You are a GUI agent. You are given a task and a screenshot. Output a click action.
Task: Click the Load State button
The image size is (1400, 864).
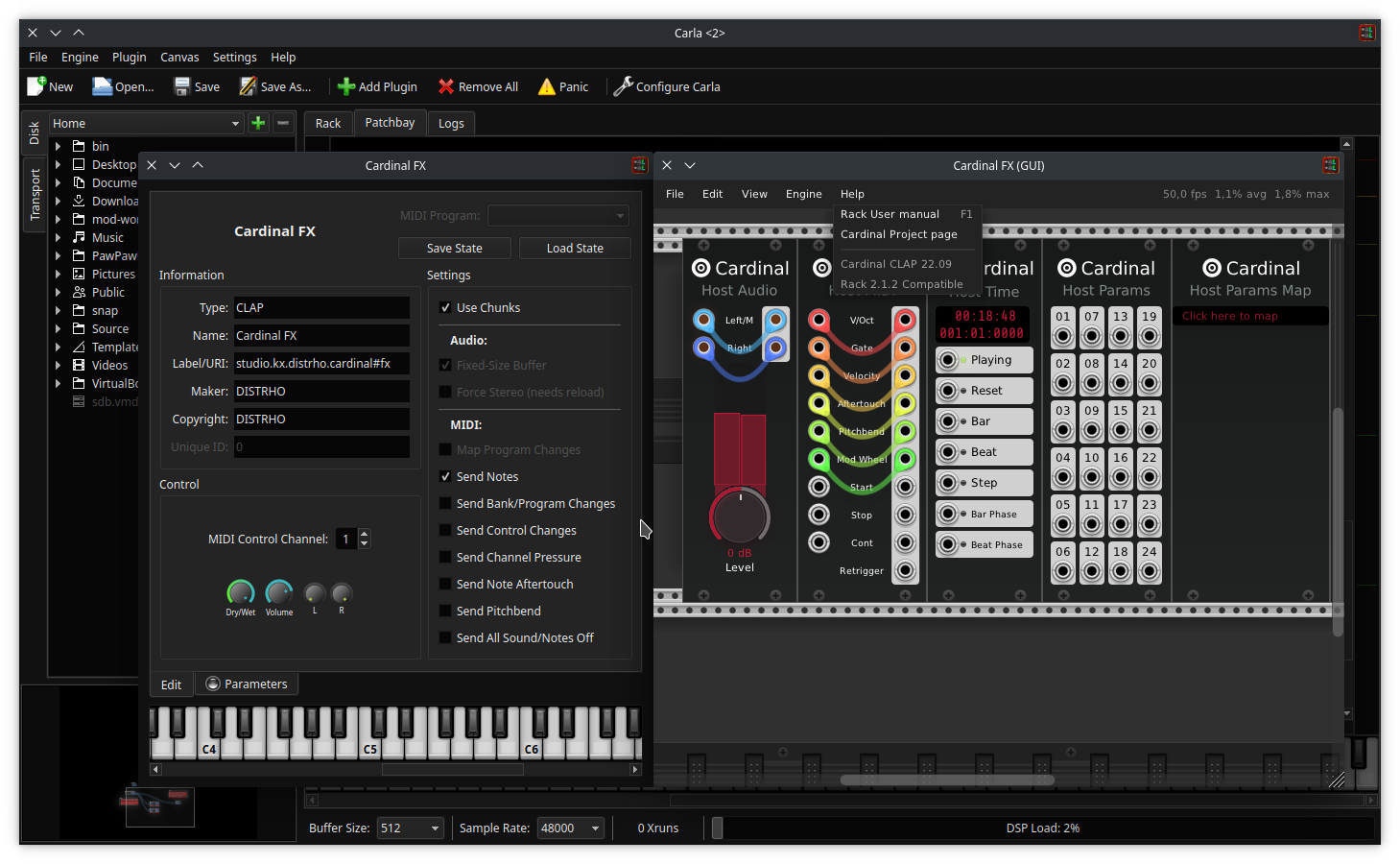coord(575,248)
